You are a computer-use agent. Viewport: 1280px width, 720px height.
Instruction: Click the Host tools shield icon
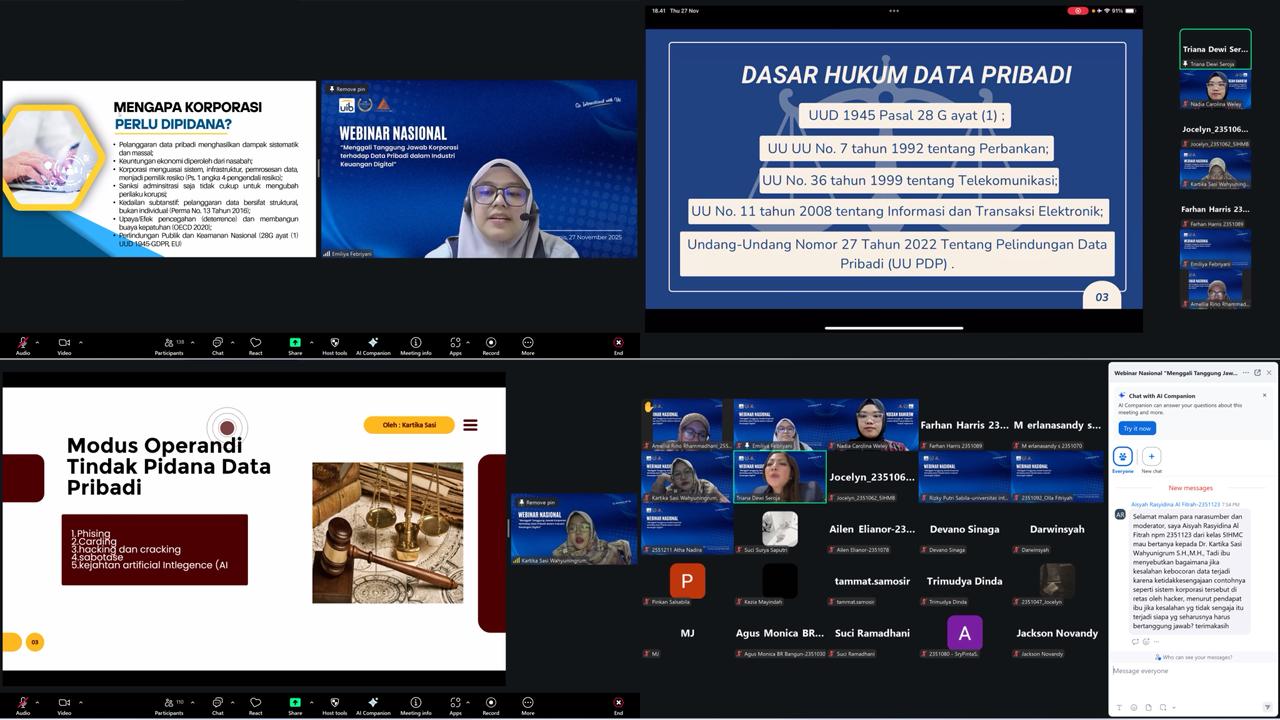click(x=333, y=703)
